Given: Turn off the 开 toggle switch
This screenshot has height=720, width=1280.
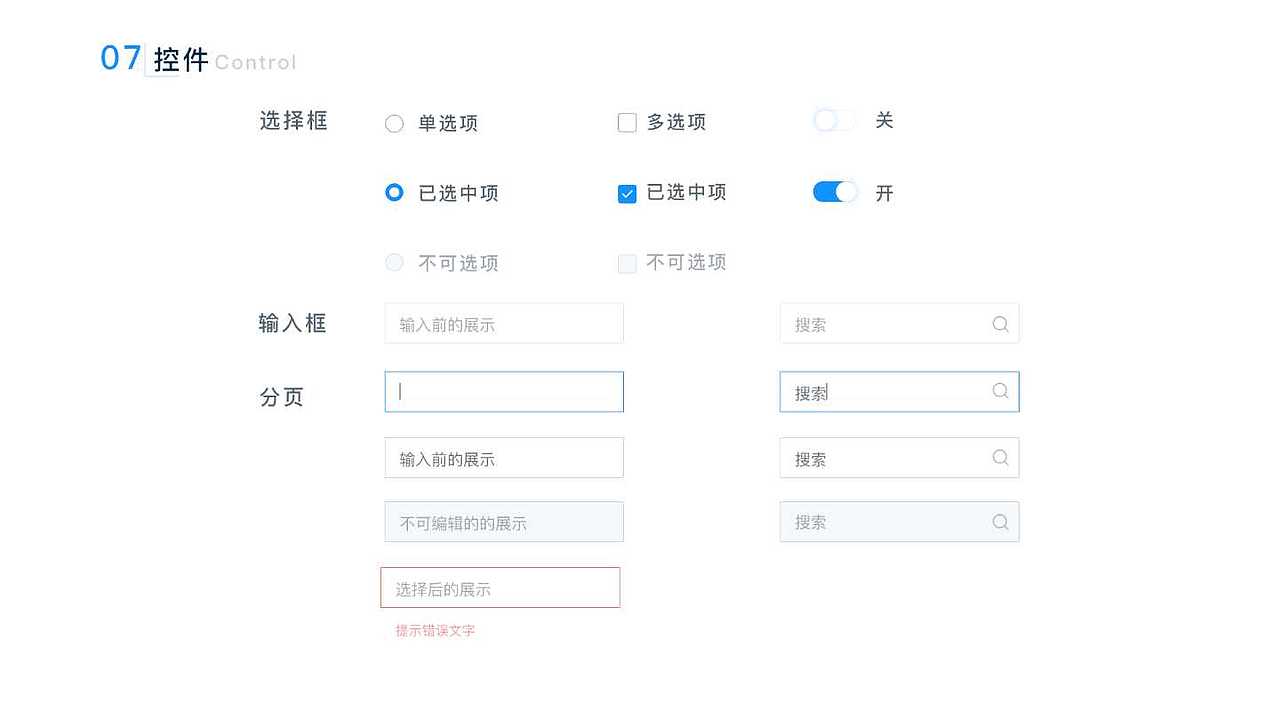Looking at the screenshot, I should 834,191.
